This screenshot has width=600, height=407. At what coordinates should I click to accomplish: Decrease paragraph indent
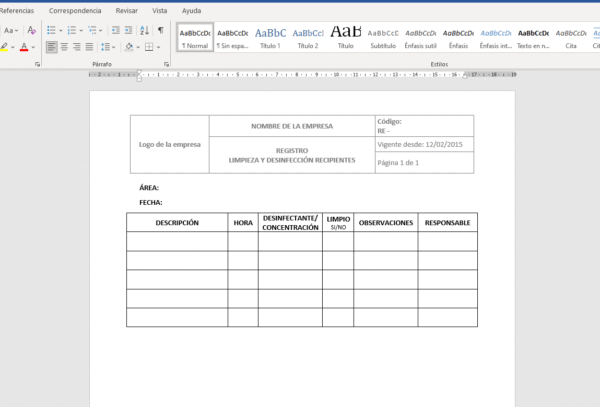pyautogui.click(x=116, y=30)
